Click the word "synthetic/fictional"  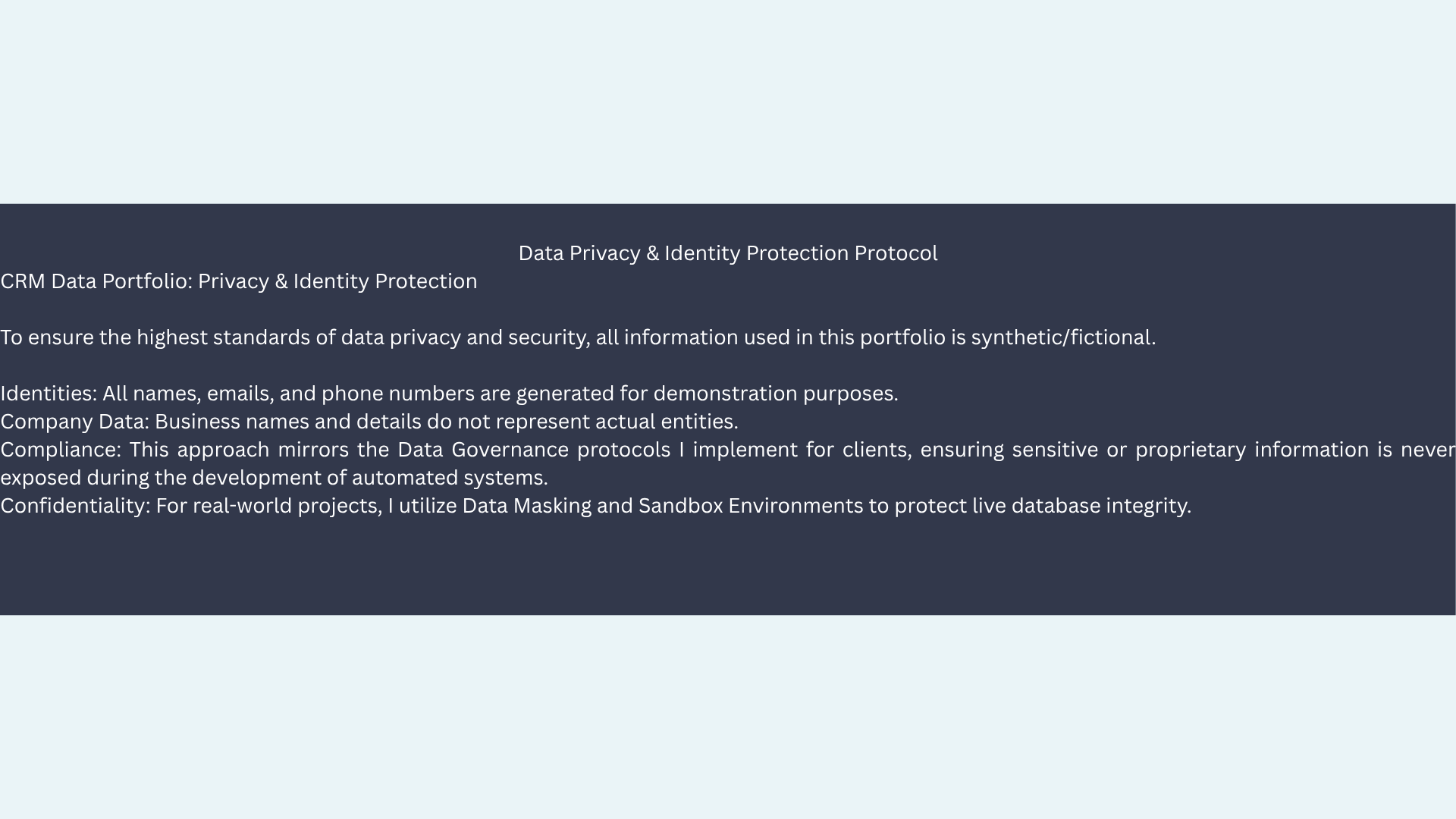(x=1062, y=337)
